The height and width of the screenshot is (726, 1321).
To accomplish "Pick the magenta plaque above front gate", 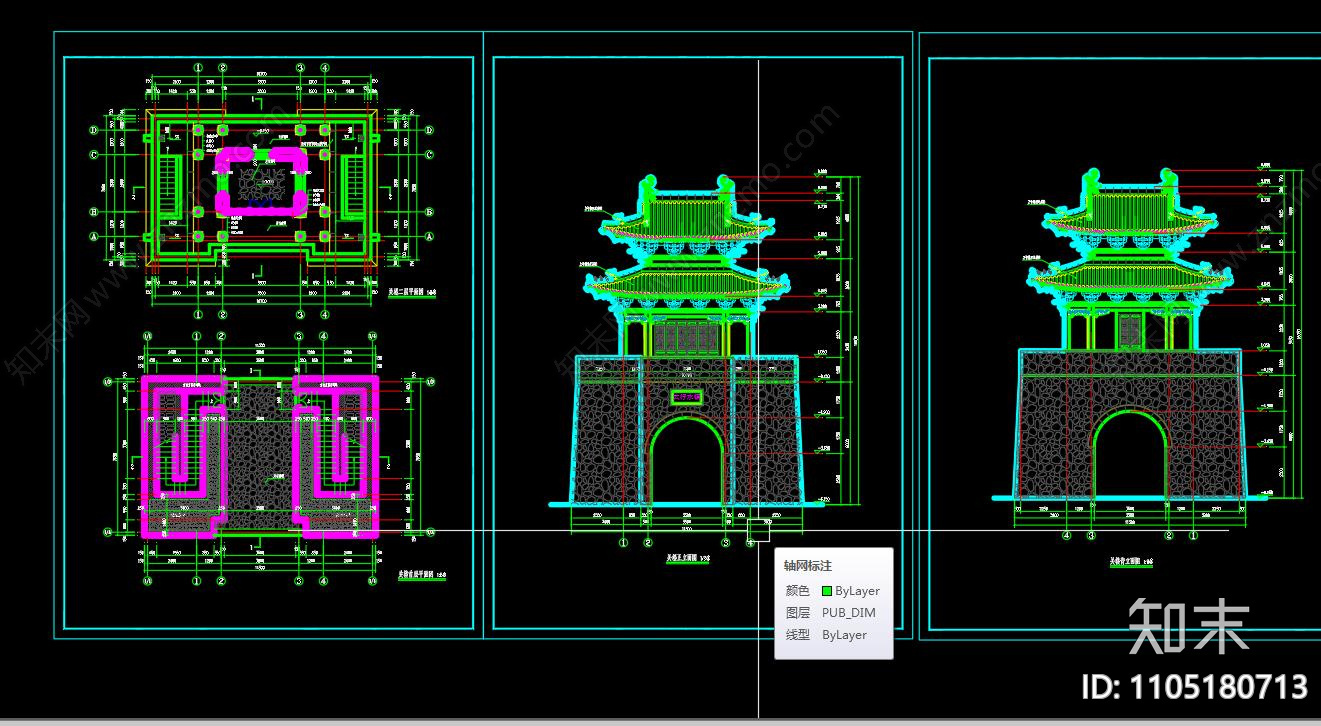I will pyautogui.click(x=686, y=397).
